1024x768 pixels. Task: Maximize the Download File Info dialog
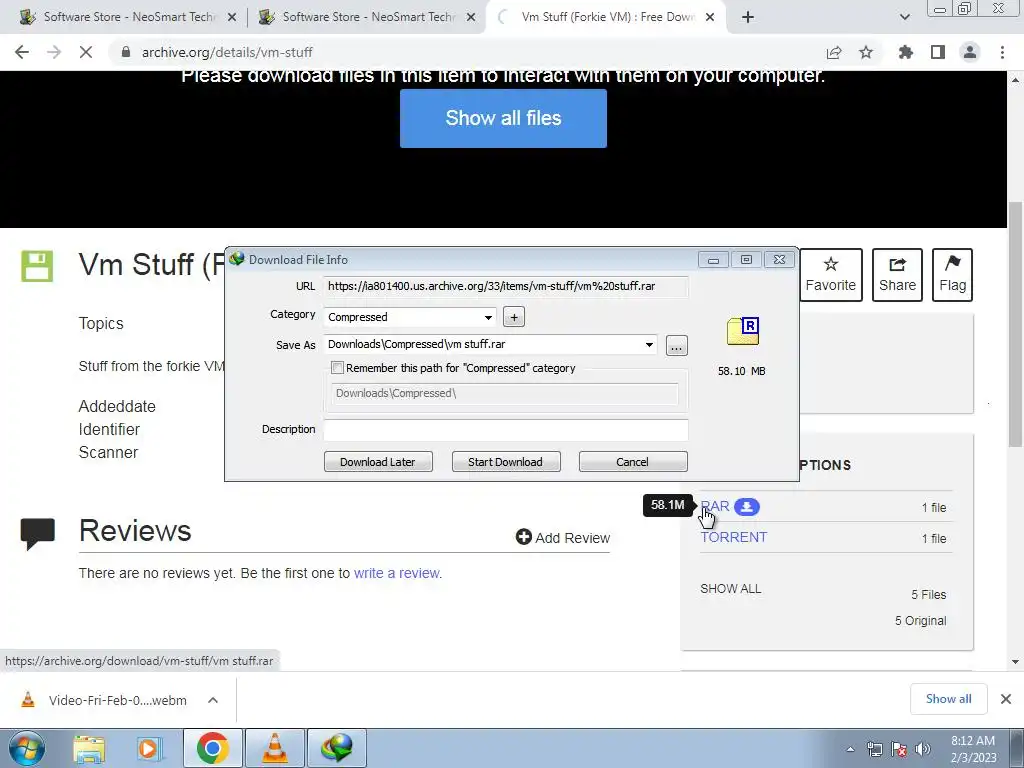coord(746,260)
